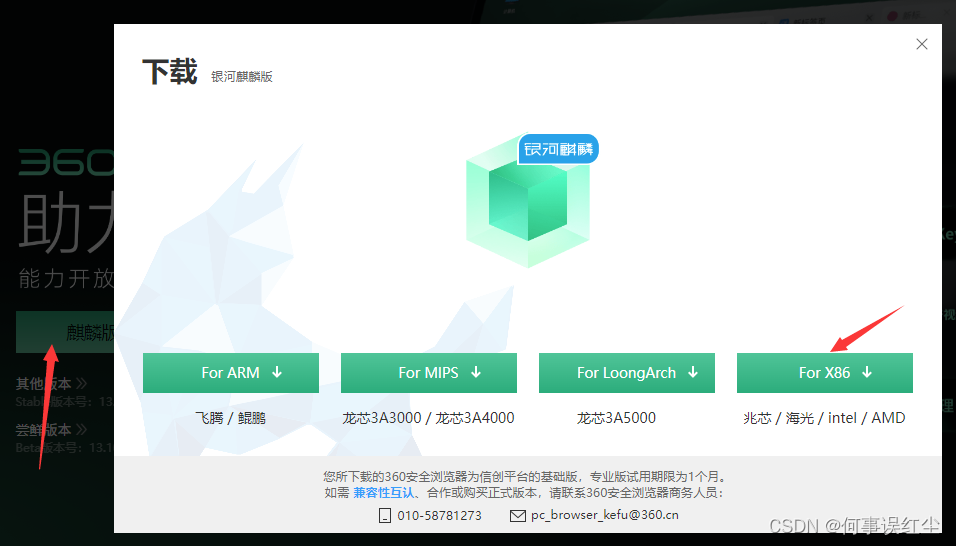Select the email pc_browser_kefu@360.cn

pyautogui.click(x=605, y=515)
